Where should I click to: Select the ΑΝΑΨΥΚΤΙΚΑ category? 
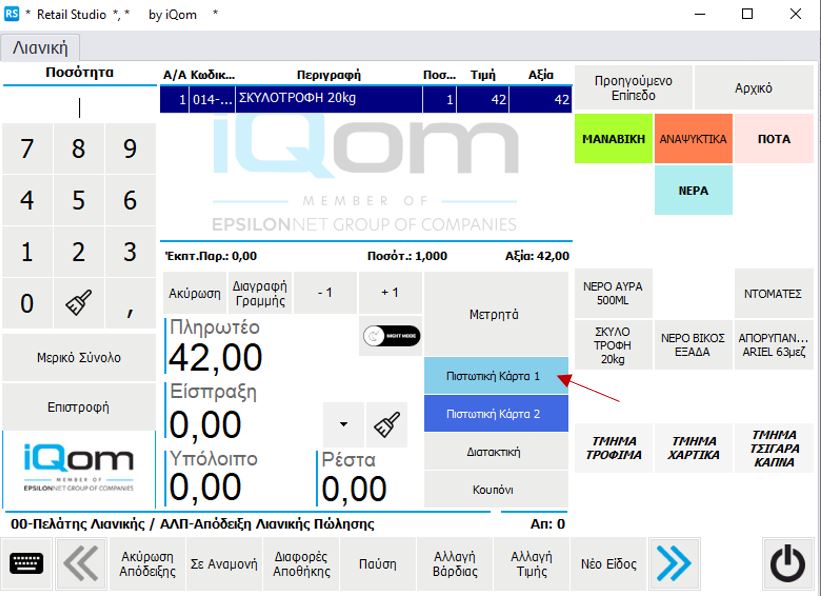[693, 139]
